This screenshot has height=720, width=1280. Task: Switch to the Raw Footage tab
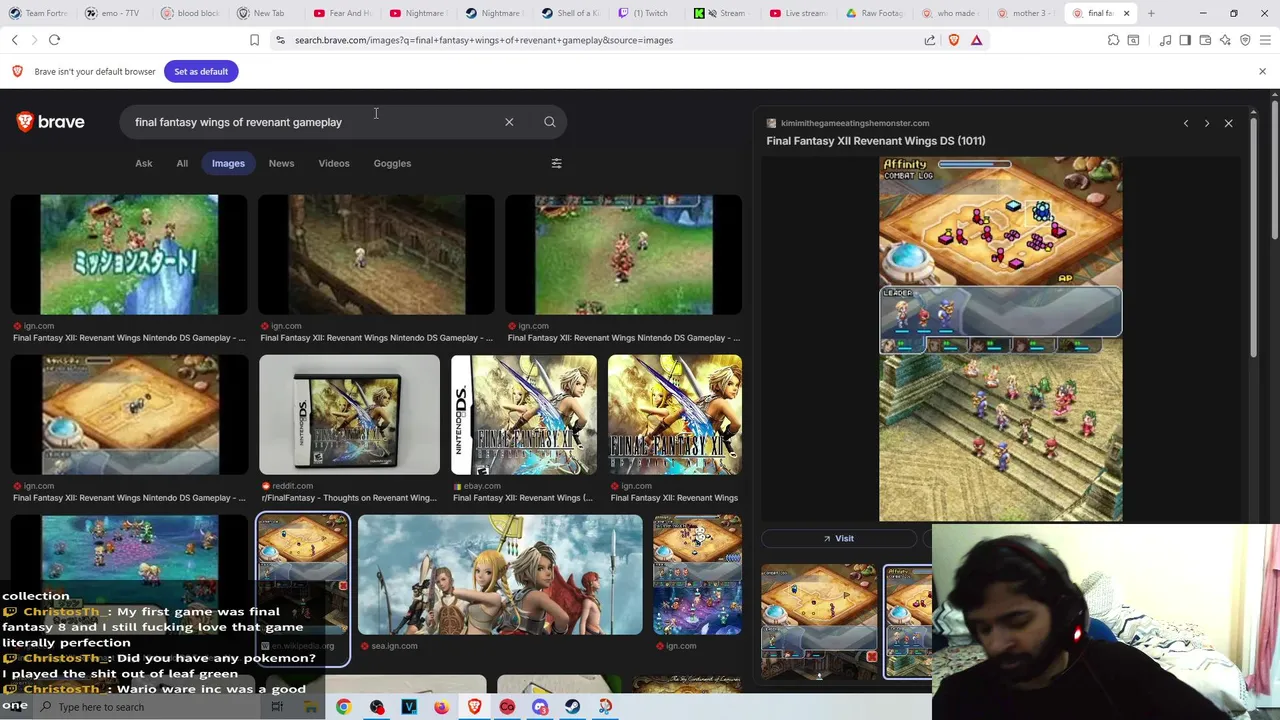[x=875, y=13]
